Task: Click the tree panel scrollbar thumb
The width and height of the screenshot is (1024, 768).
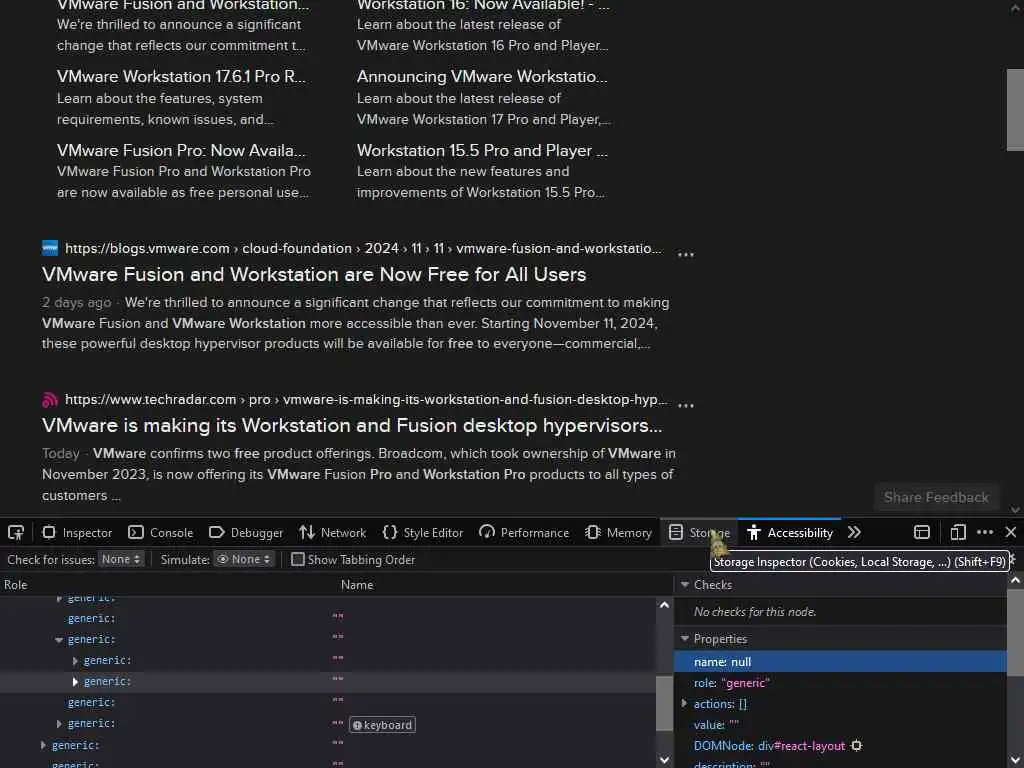Action: click(664, 703)
